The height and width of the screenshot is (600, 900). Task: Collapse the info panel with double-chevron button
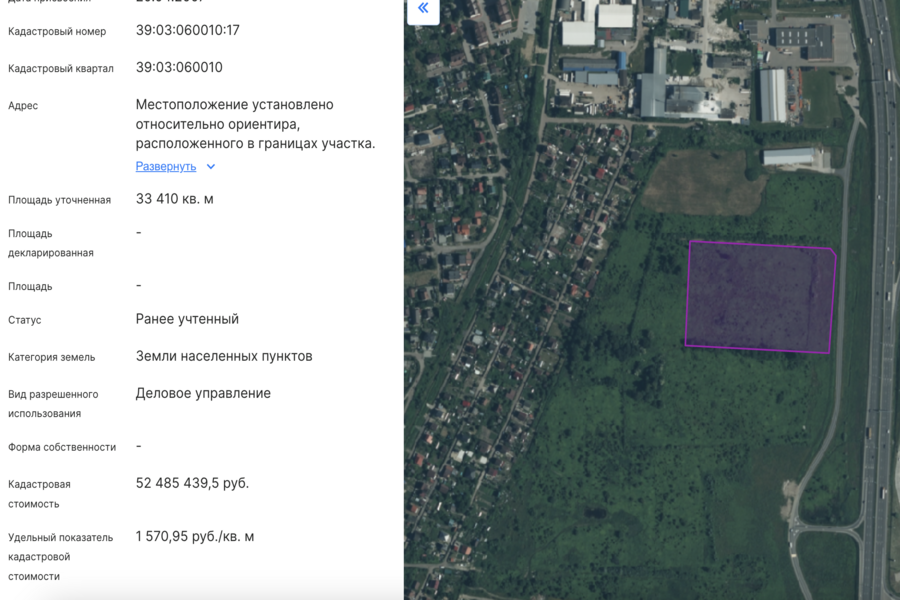(423, 9)
